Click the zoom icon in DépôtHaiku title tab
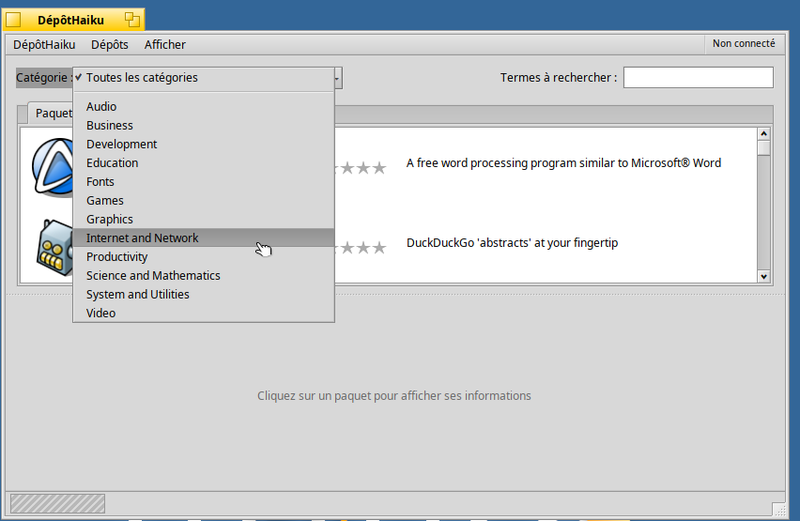Screen dimensions: 800x521 click(x=132, y=19)
